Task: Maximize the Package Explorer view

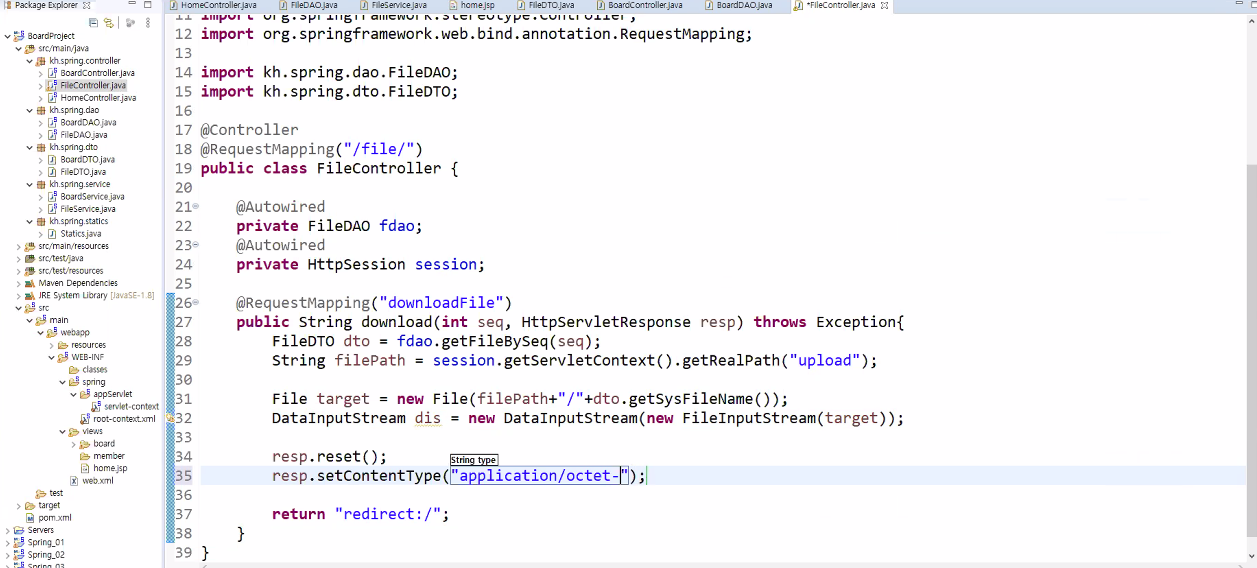Action: tap(148, 5)
